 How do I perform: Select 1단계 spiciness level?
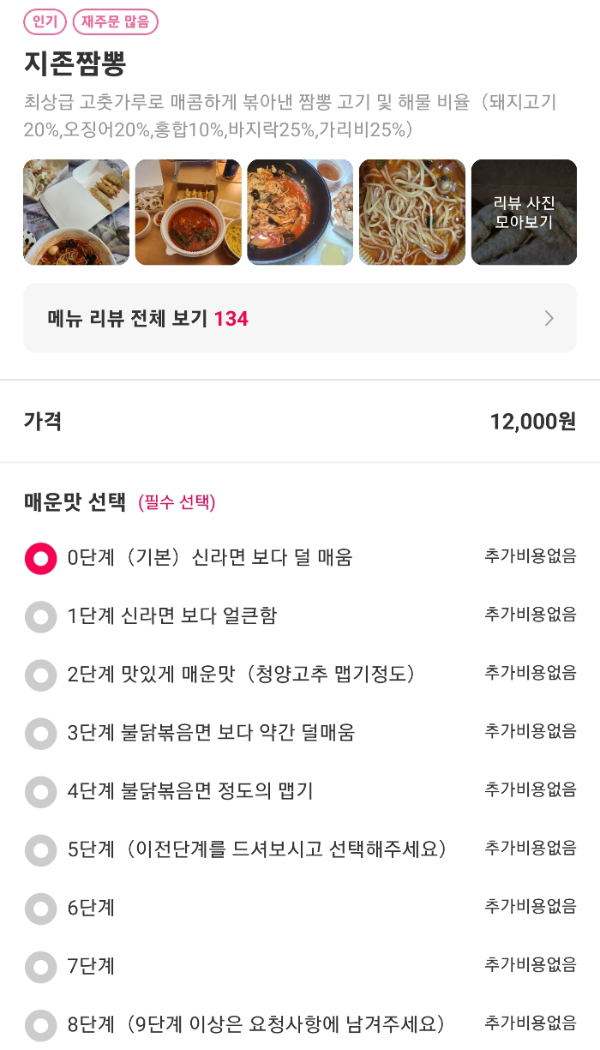(x=43, y=618)
